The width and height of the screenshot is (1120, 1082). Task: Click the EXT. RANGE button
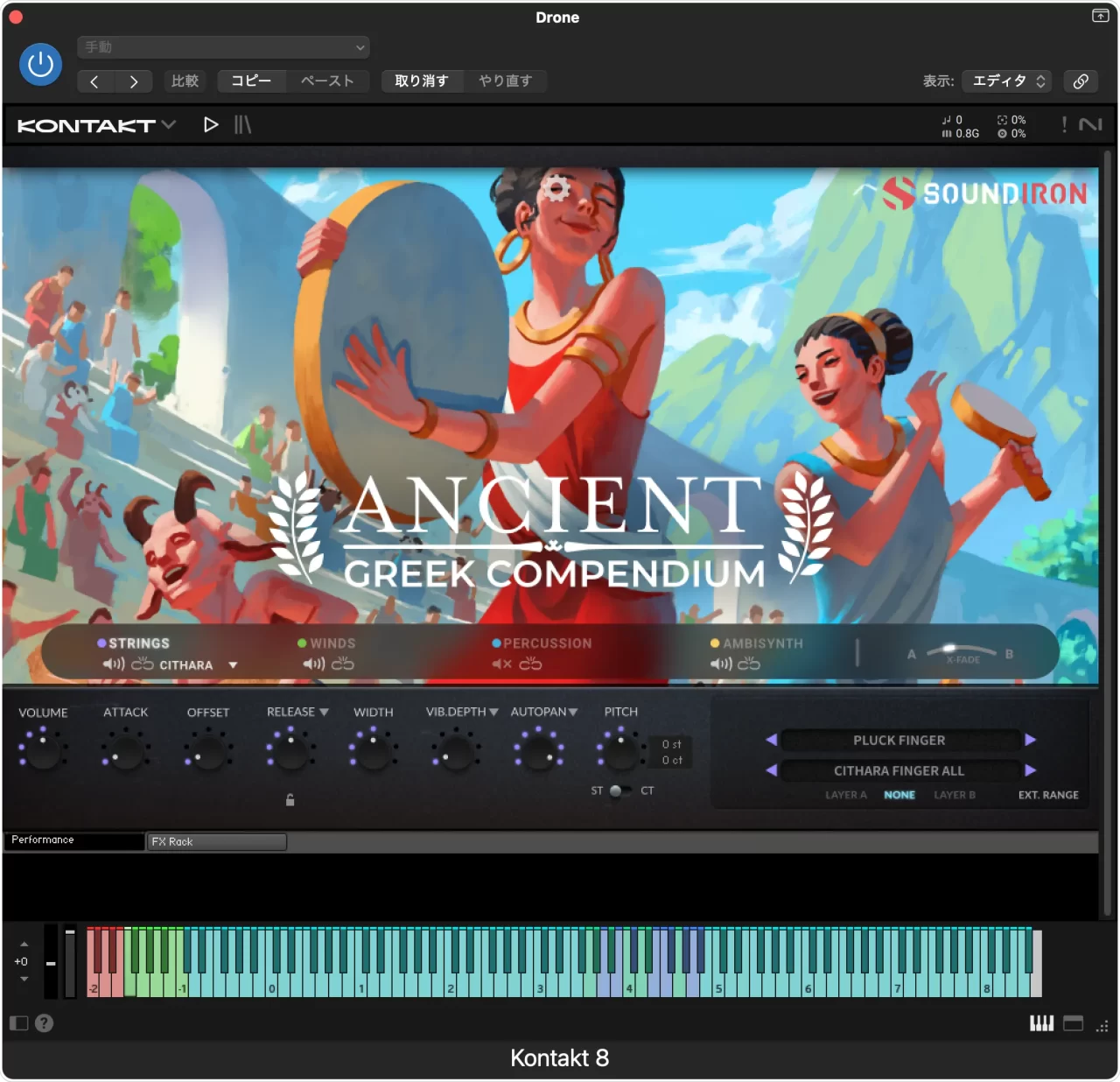click(1047, 795)
